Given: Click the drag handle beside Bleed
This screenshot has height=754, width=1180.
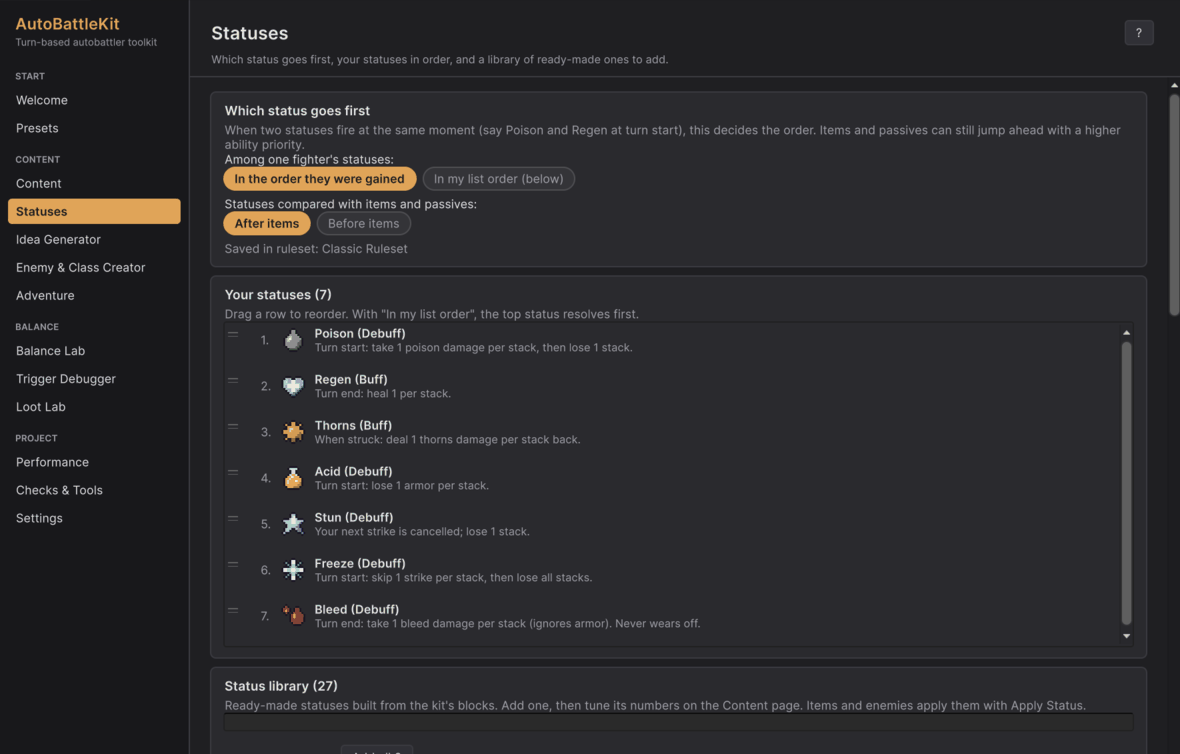Looking at the screenshot, I should [x=233, y=610].
